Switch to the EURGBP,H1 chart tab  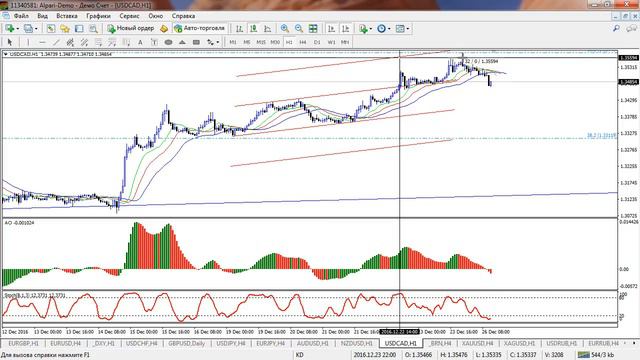click(x=23, y=343)
